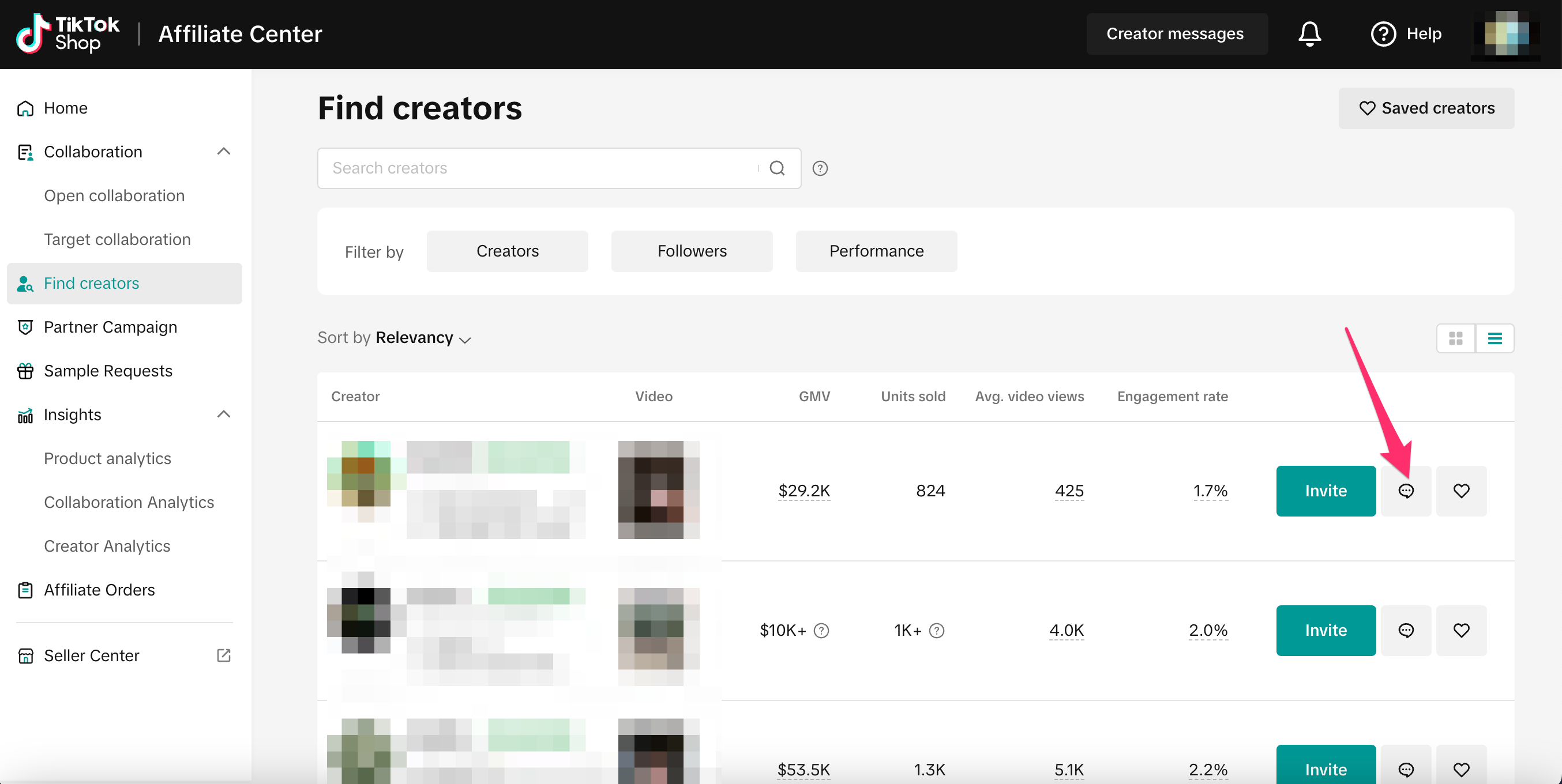
Task: Click the search magnifier icon
Action: coord(777,168)
